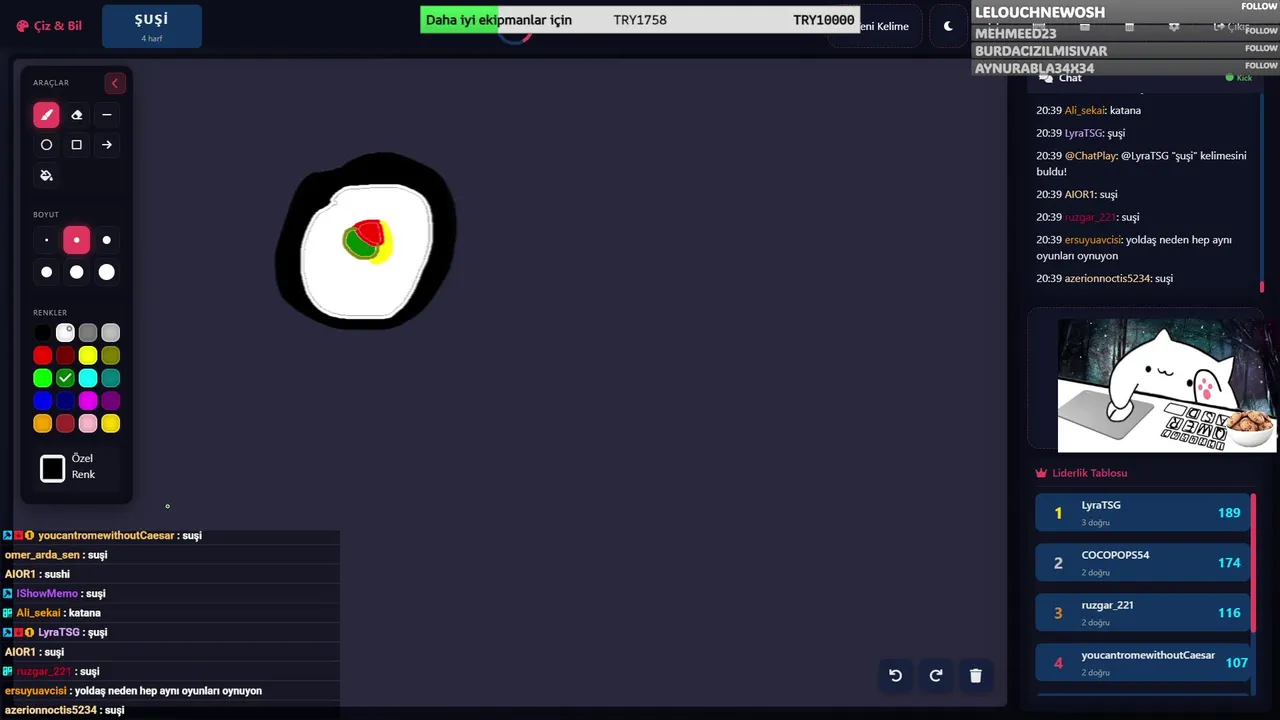Choose the highlighted second brush size
Image resolution: width=1280 pixels, height=720 pixels.
(76, 240)
